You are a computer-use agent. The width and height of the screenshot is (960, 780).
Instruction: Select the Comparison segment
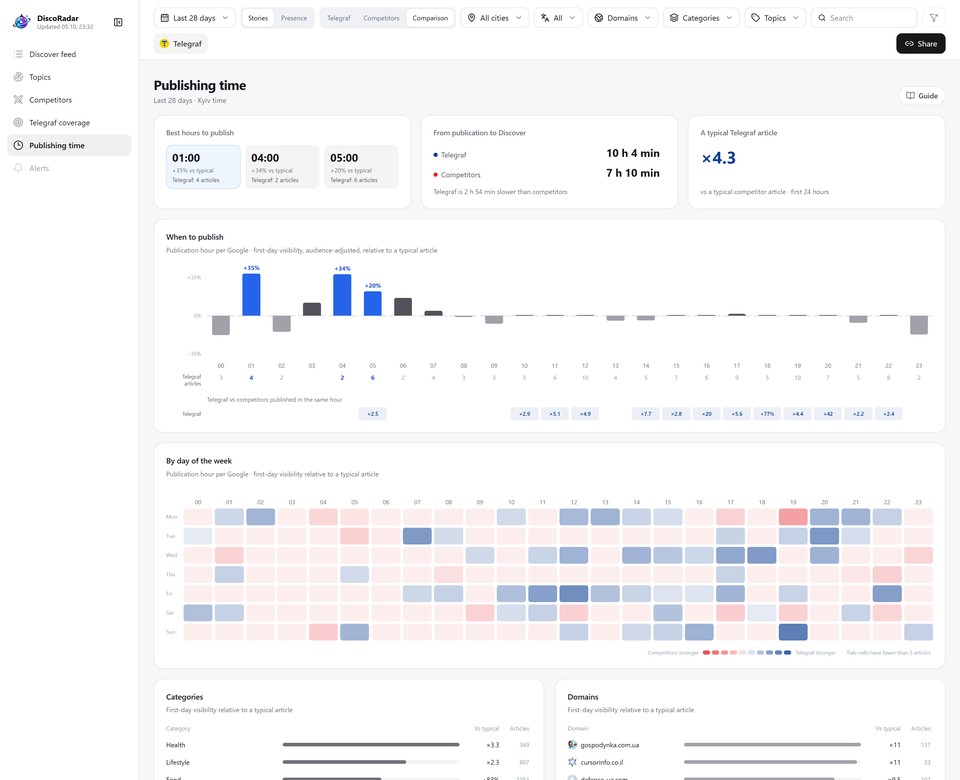point(430,18)
